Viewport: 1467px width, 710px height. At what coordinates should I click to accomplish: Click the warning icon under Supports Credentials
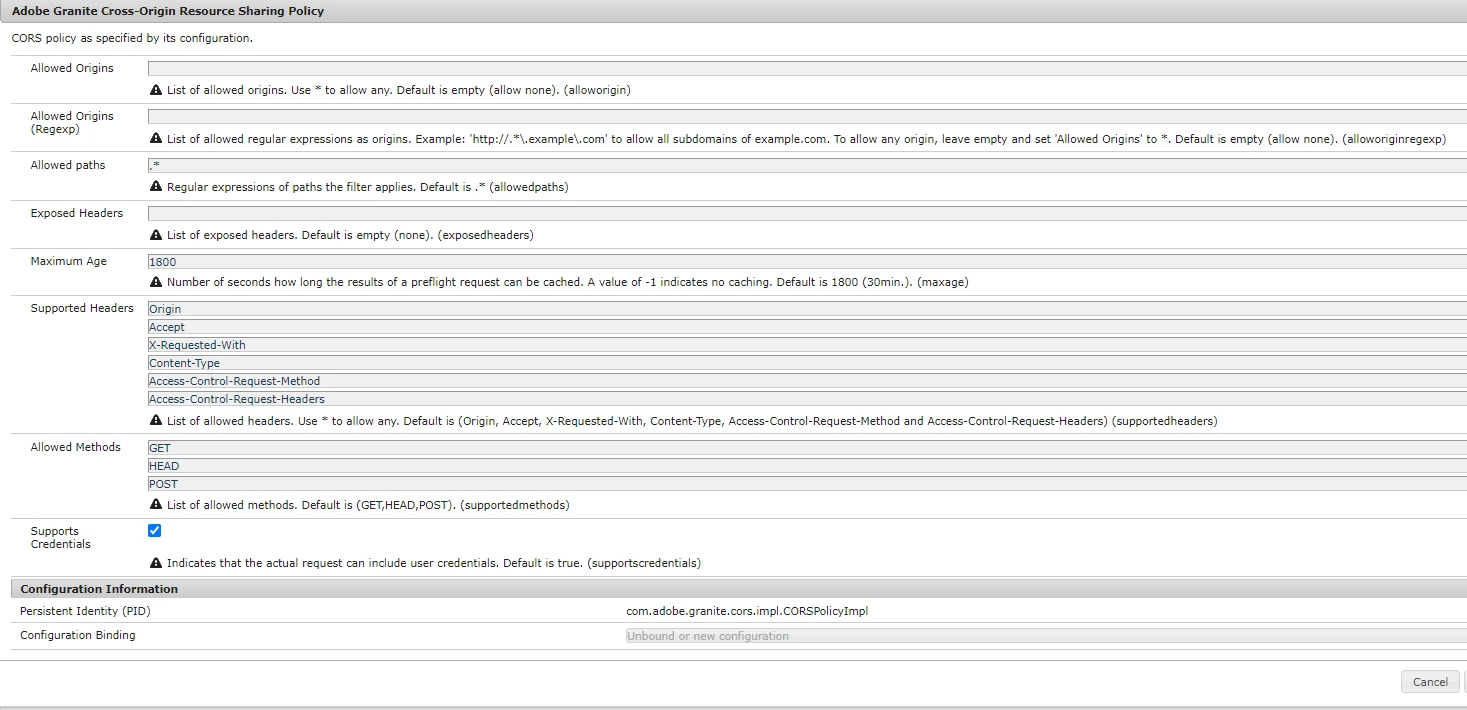click(156, 563)
